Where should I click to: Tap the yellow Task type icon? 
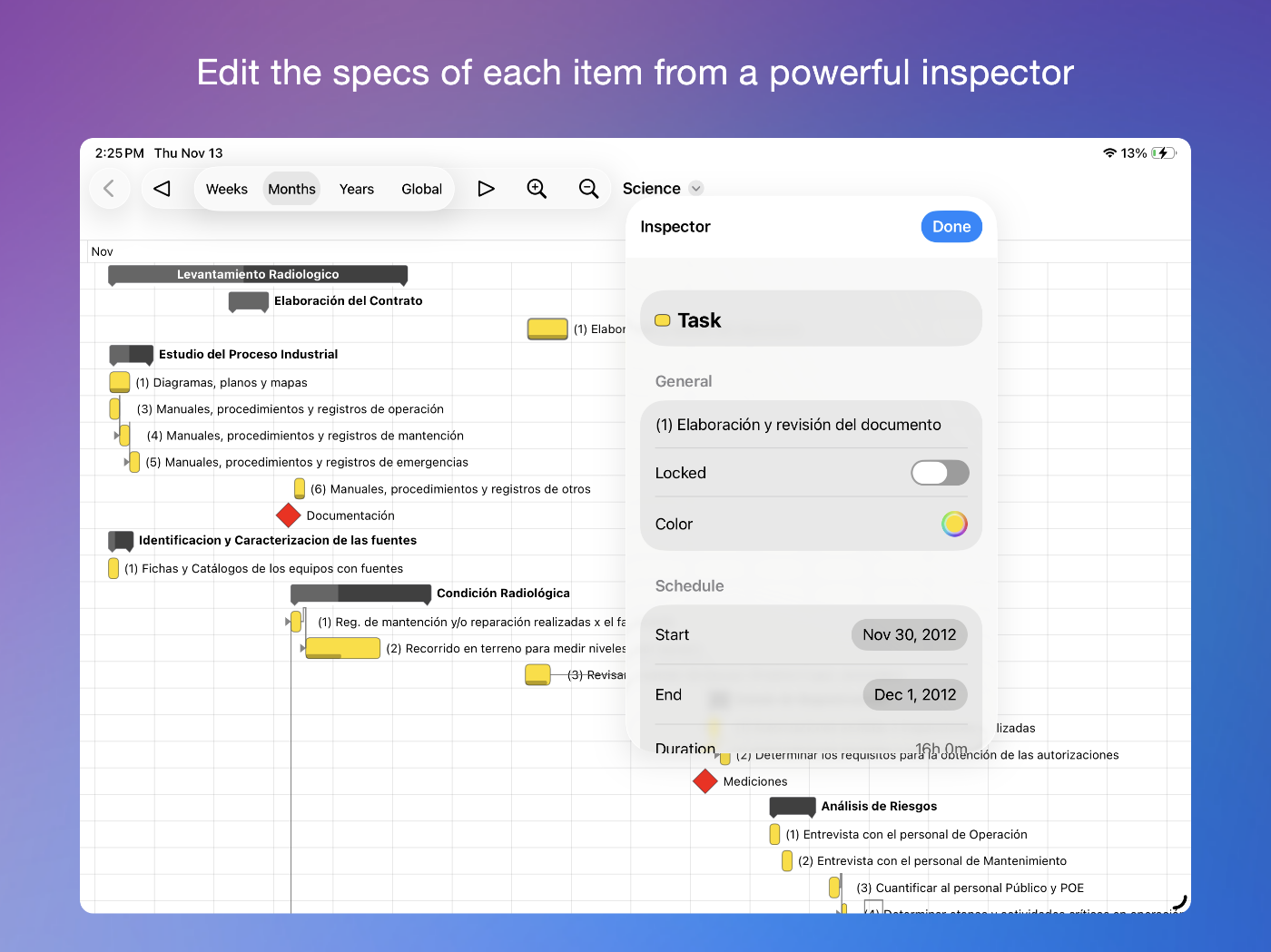[x=663, y=320]
